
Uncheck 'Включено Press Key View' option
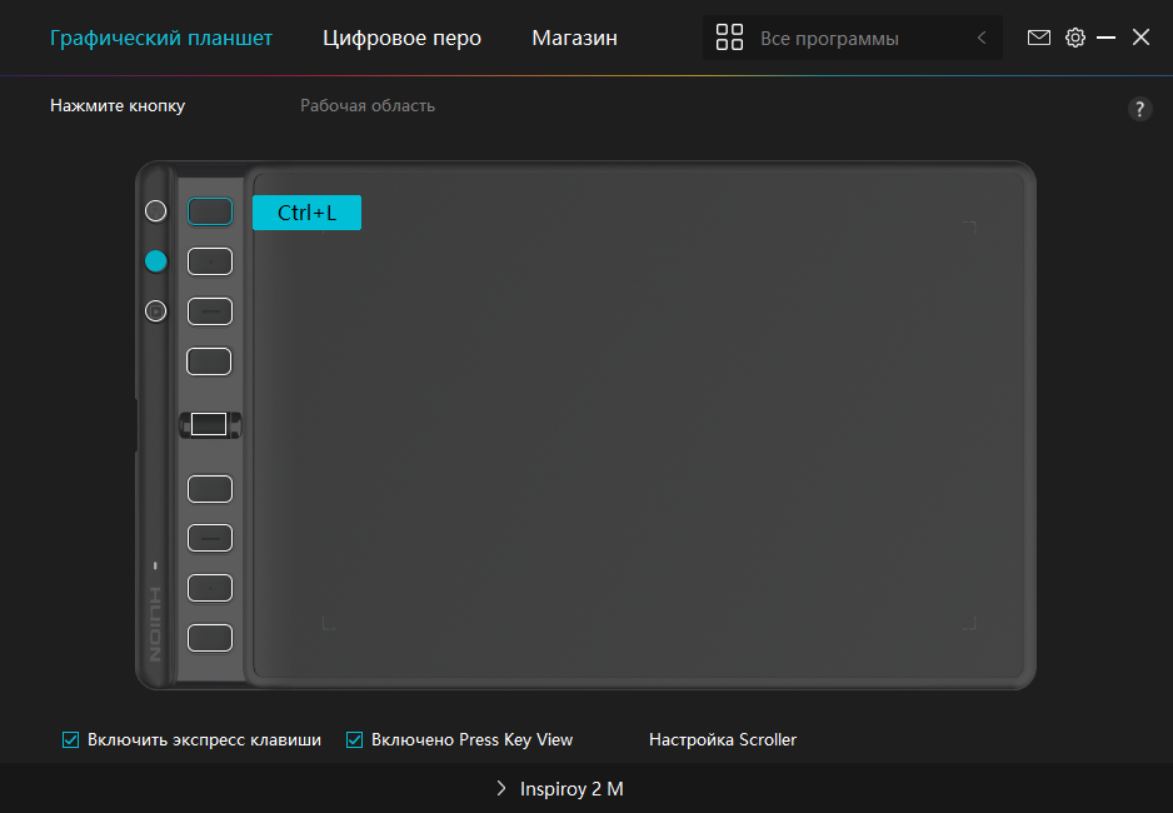click(354, 740)
